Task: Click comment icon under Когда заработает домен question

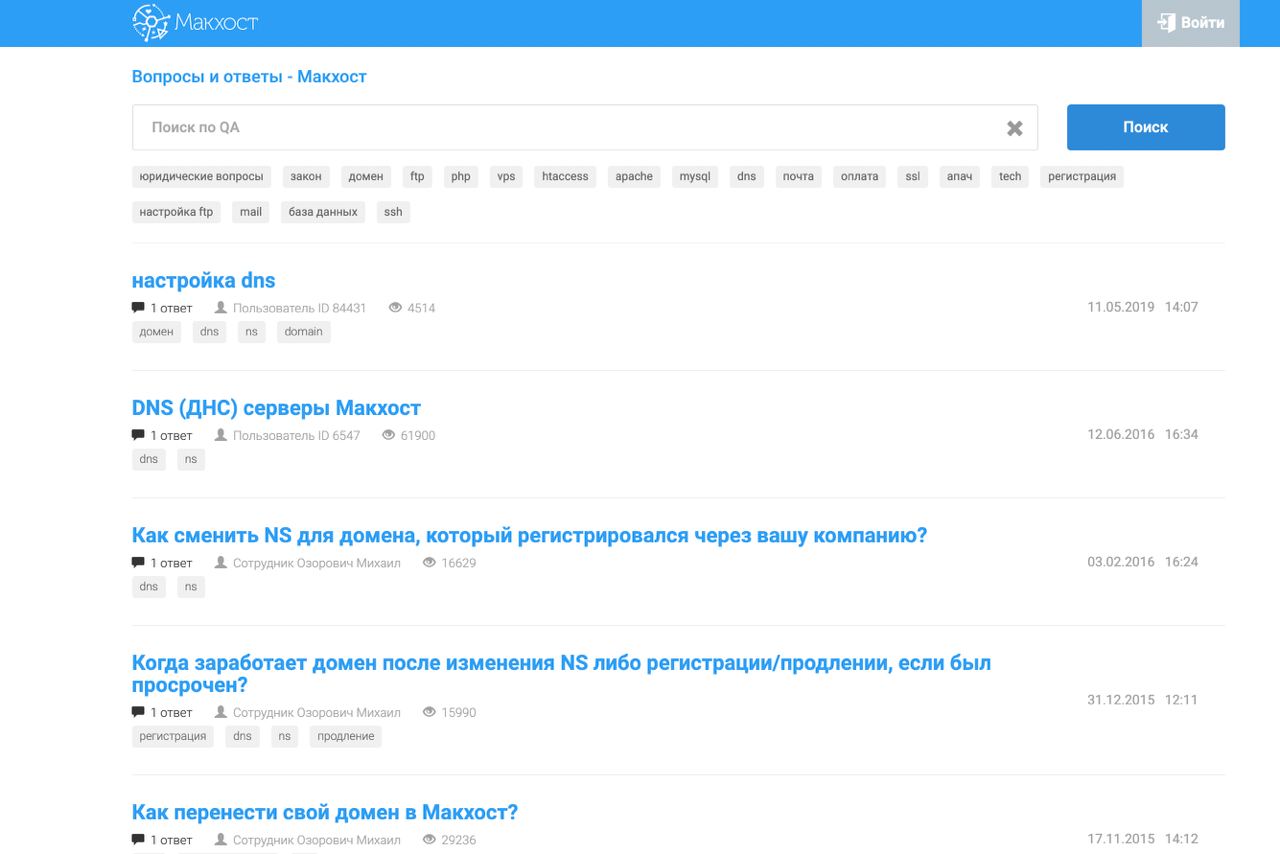Action: tap(138, 712)
